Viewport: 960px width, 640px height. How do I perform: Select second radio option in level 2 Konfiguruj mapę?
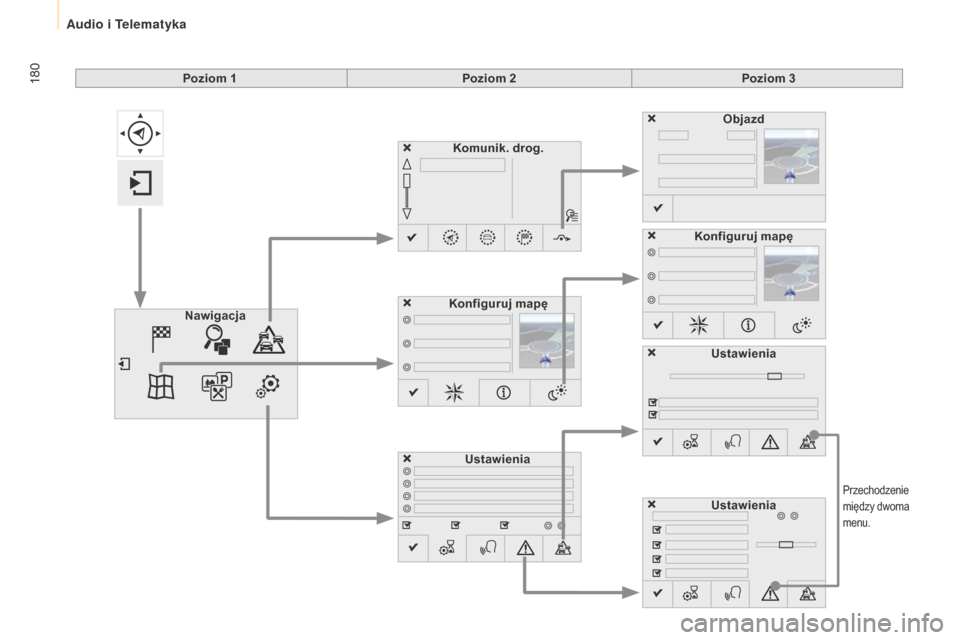(x=407, y=344)
